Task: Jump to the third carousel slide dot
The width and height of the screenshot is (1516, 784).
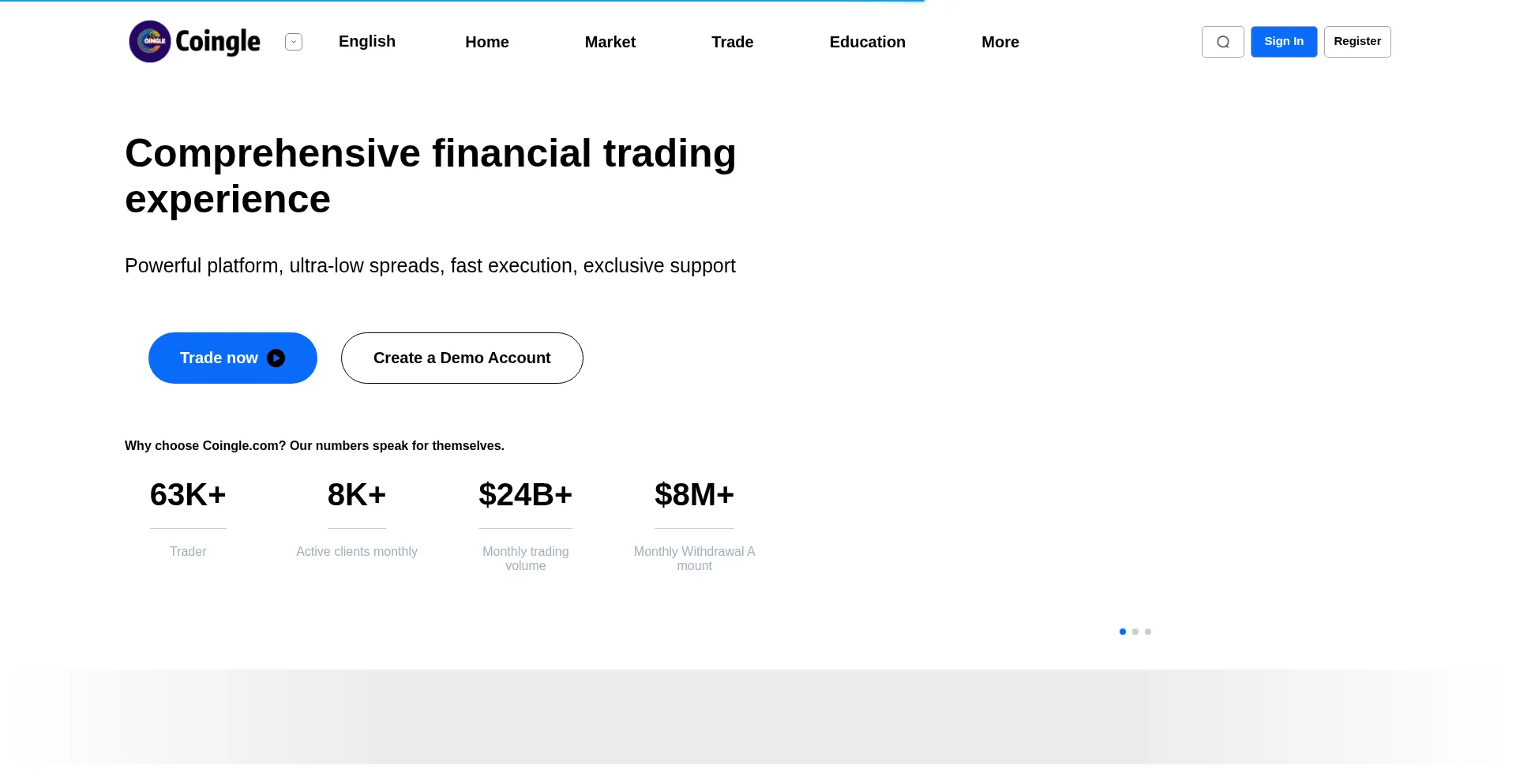Action: click(1148, 632)
